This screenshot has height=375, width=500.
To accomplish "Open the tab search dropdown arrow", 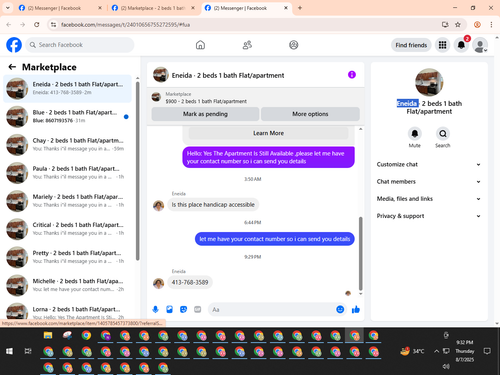I will pos(7,8).
